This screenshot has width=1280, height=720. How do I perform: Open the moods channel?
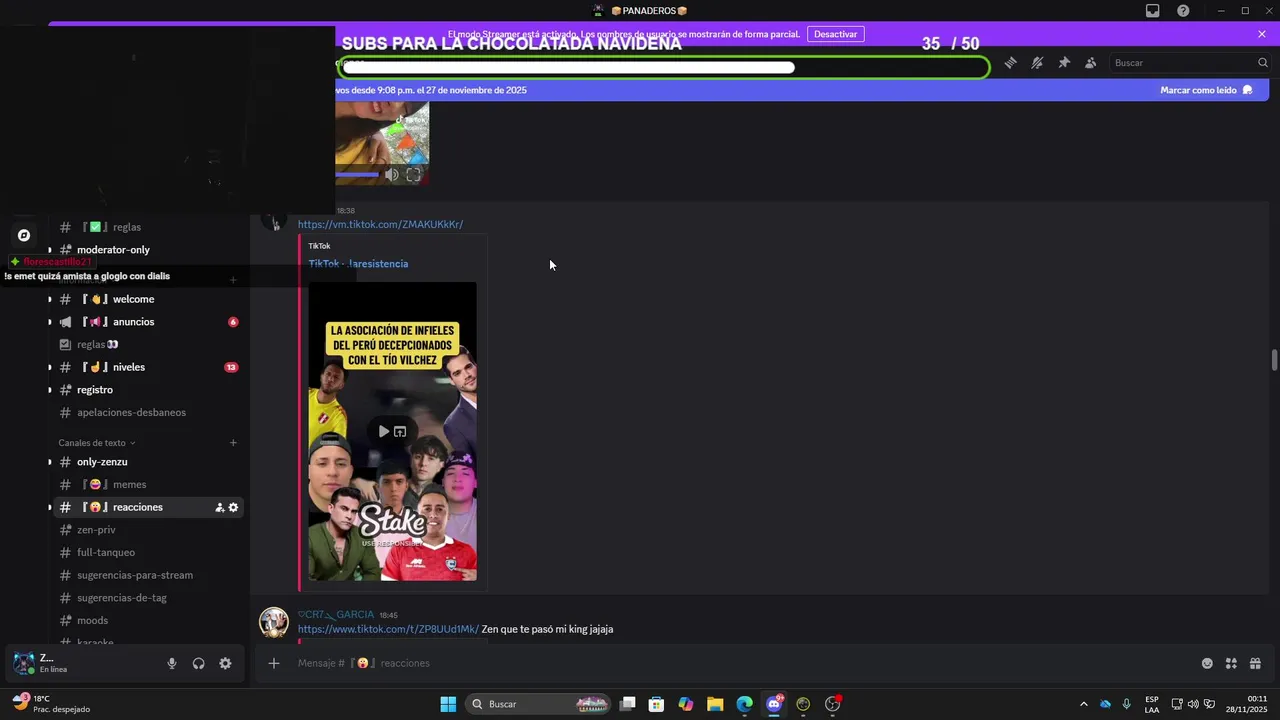[x=147, y=620]
